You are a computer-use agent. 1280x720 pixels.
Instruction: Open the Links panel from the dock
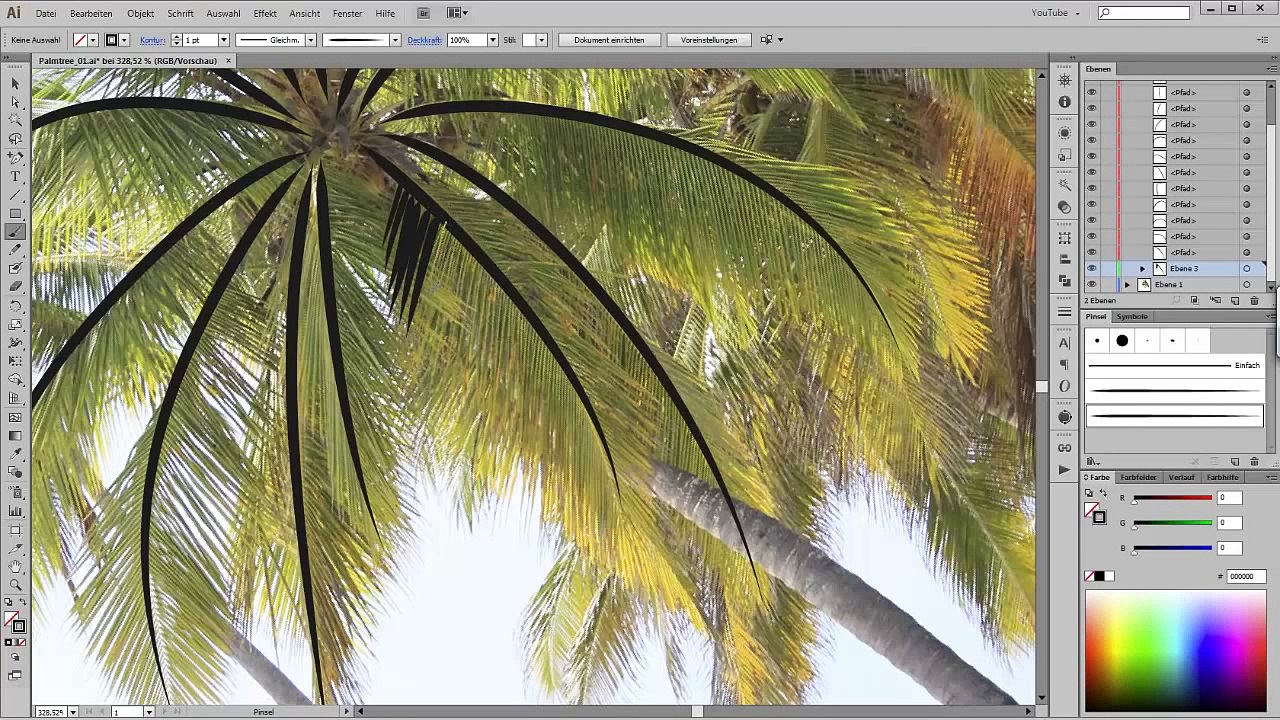(1064, 448)
